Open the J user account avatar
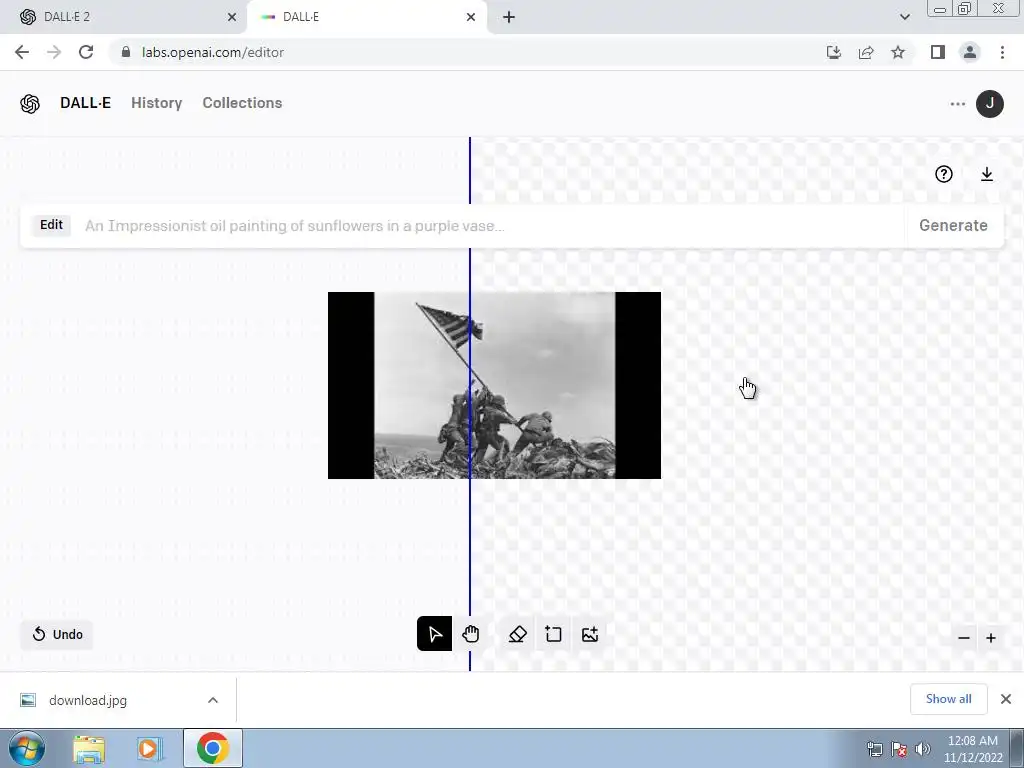The image size is (1024, 768). click(x=989, y=104)
